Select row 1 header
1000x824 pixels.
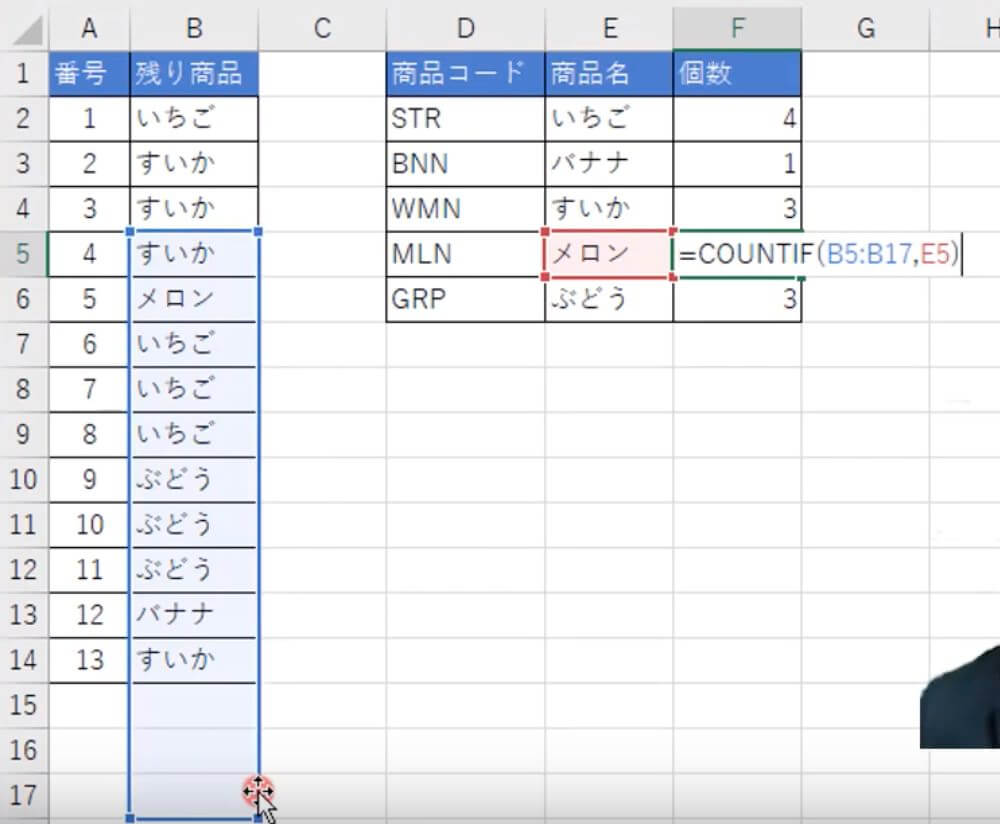tap(24, 73)
